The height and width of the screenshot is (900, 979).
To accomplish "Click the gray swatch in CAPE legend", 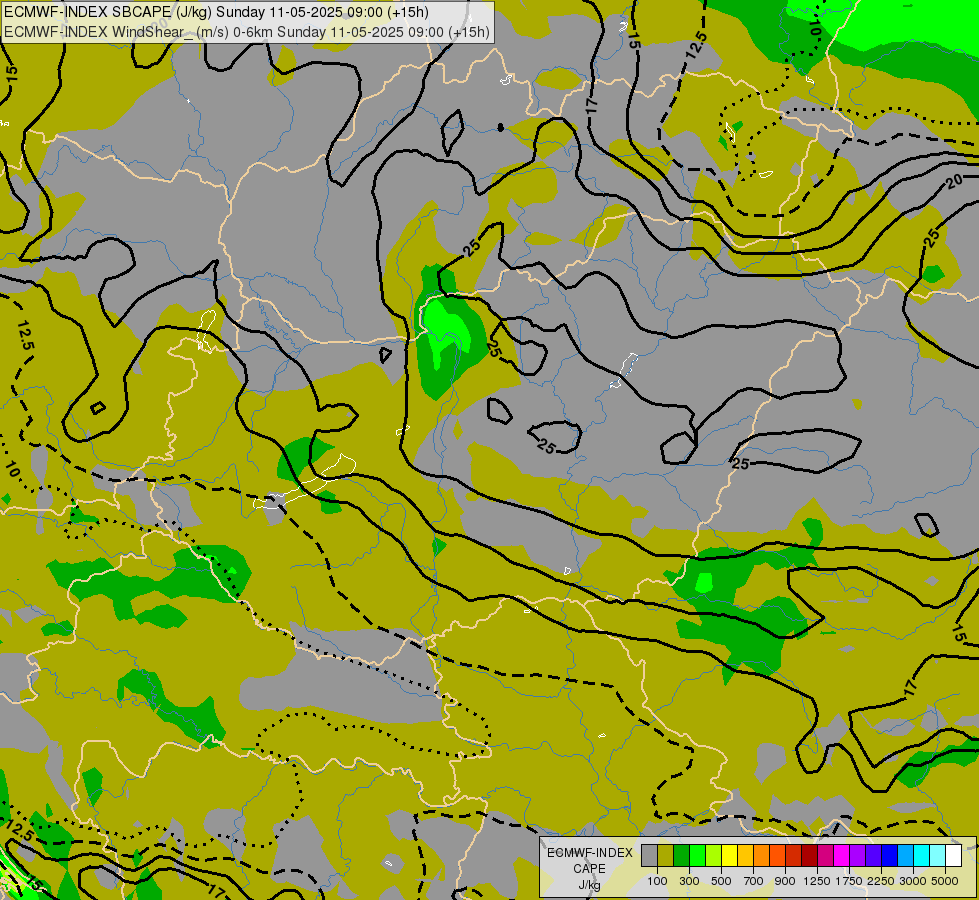I will (649, 856).
